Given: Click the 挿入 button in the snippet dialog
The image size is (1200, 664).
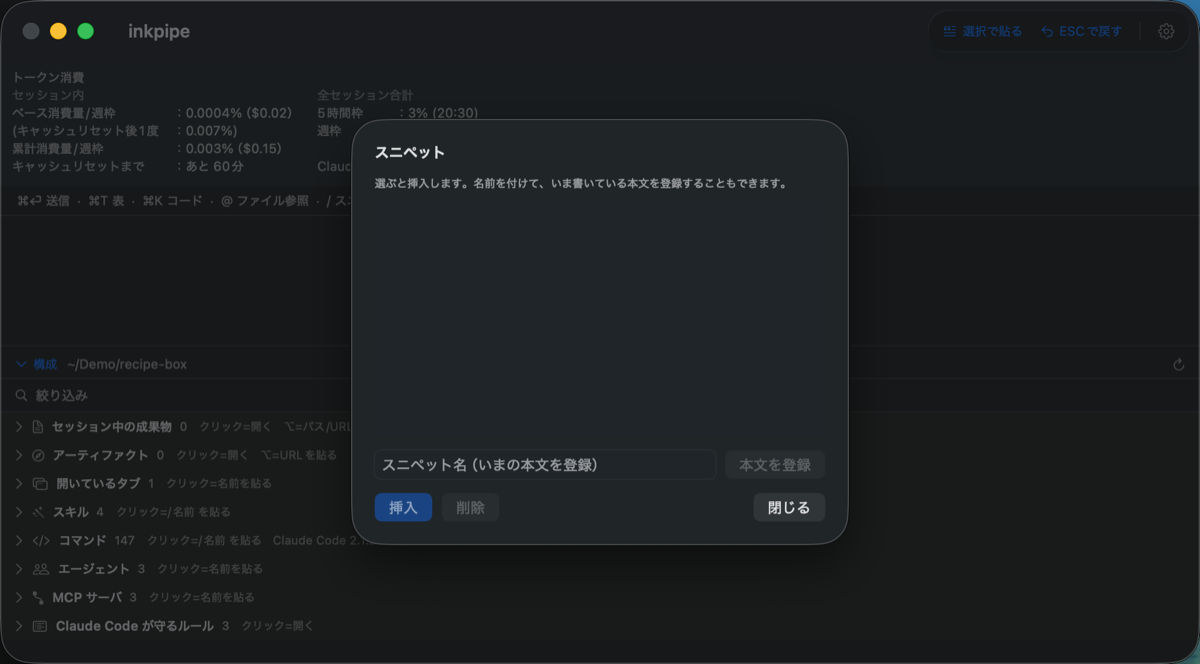Looking at the screenshot, I should pos(403,507).
